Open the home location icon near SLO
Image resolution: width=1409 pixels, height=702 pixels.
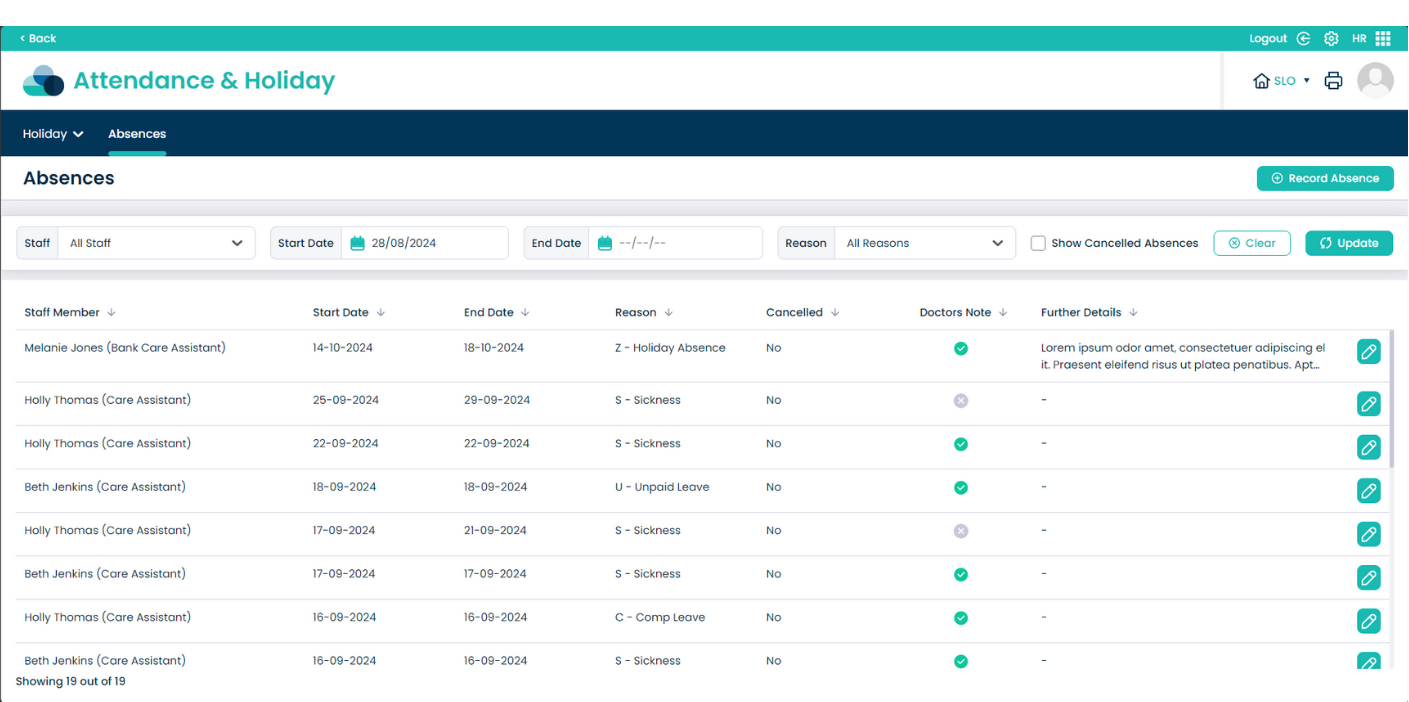(x=1261, y=80)
